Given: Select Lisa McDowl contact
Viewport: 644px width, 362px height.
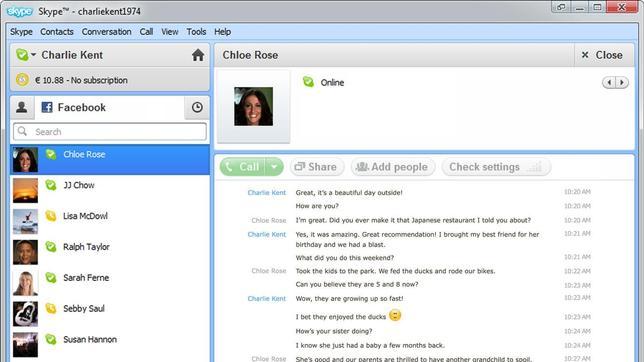Looking at the screenshot, I should (x=110, y=221).
